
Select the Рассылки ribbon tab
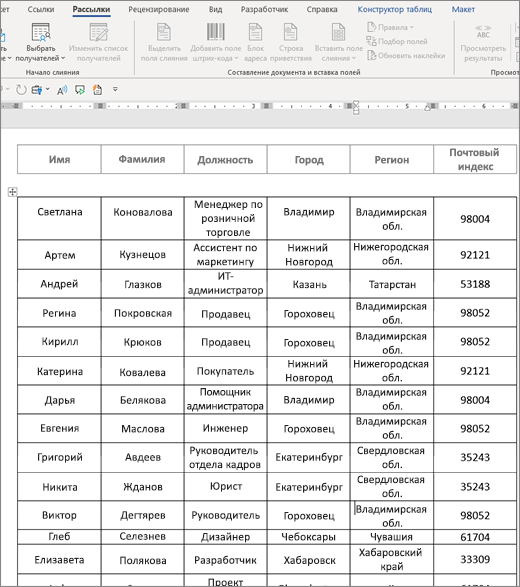[x=91, y=9]
